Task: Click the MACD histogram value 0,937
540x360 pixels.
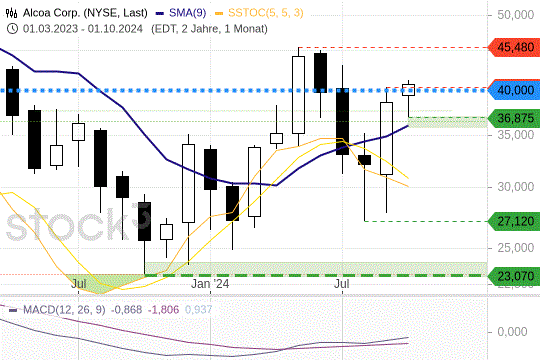Action: click(198, 310)
